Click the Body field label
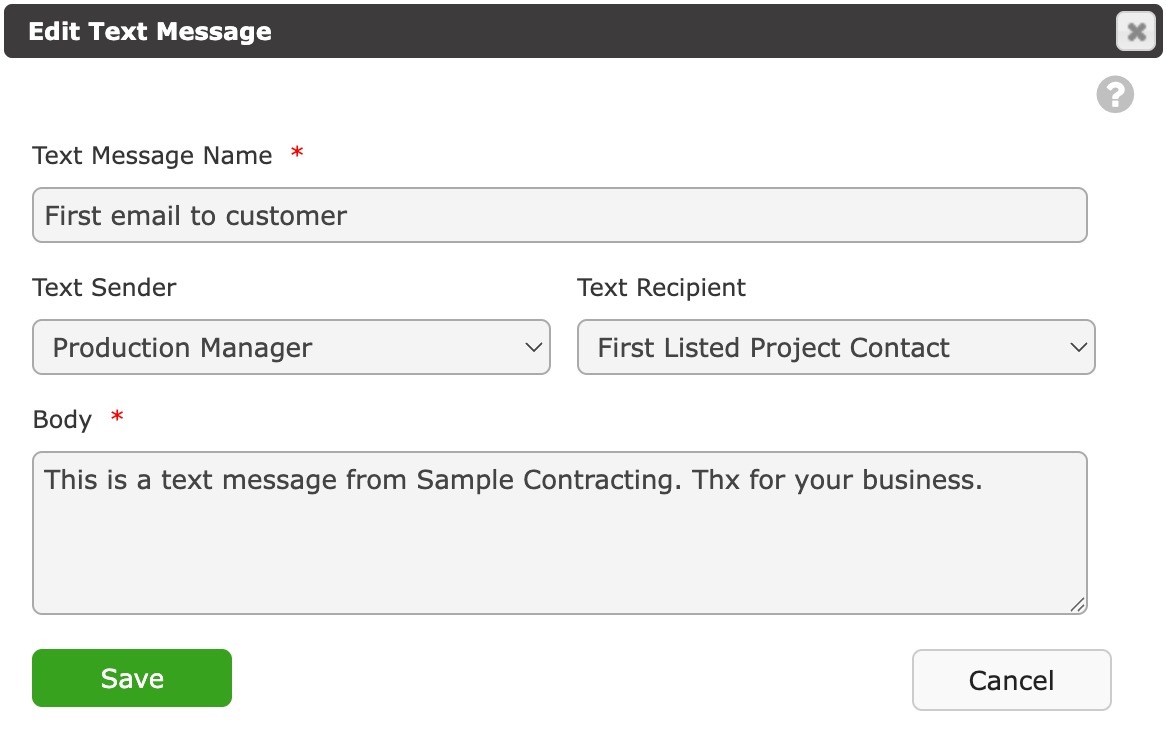Viewport: 1166px width, 754px height. tap(62, 419)
